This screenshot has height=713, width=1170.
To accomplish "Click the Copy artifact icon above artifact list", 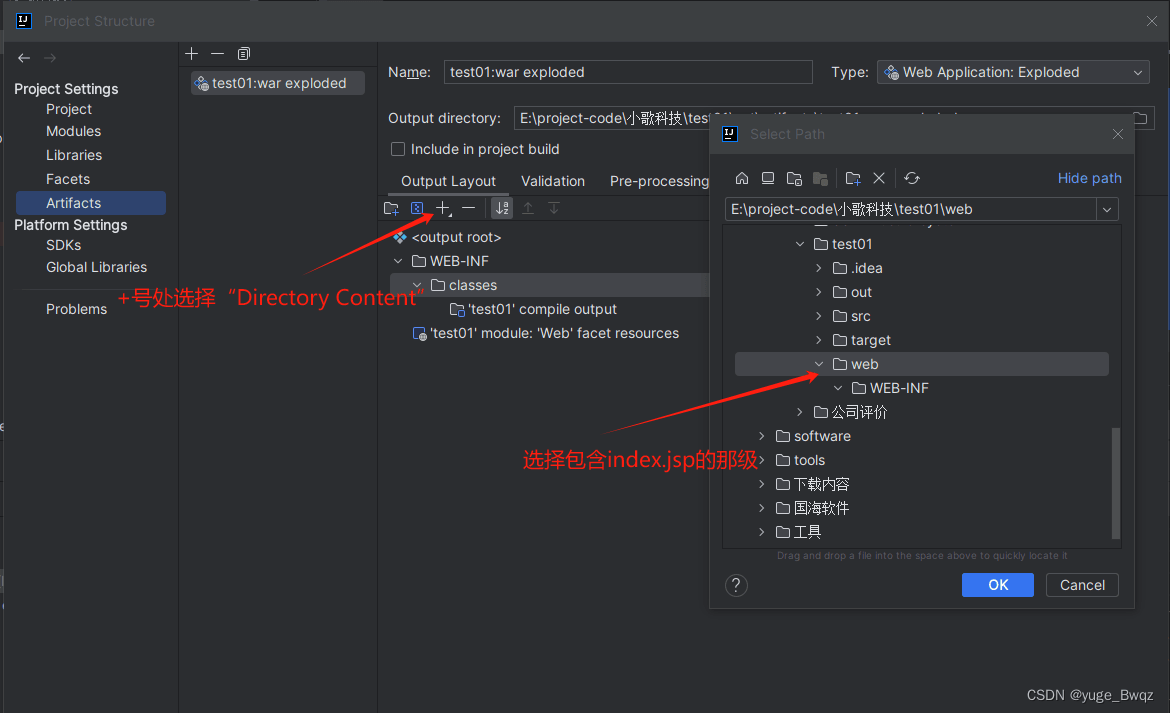I will [x=244, y=53].
